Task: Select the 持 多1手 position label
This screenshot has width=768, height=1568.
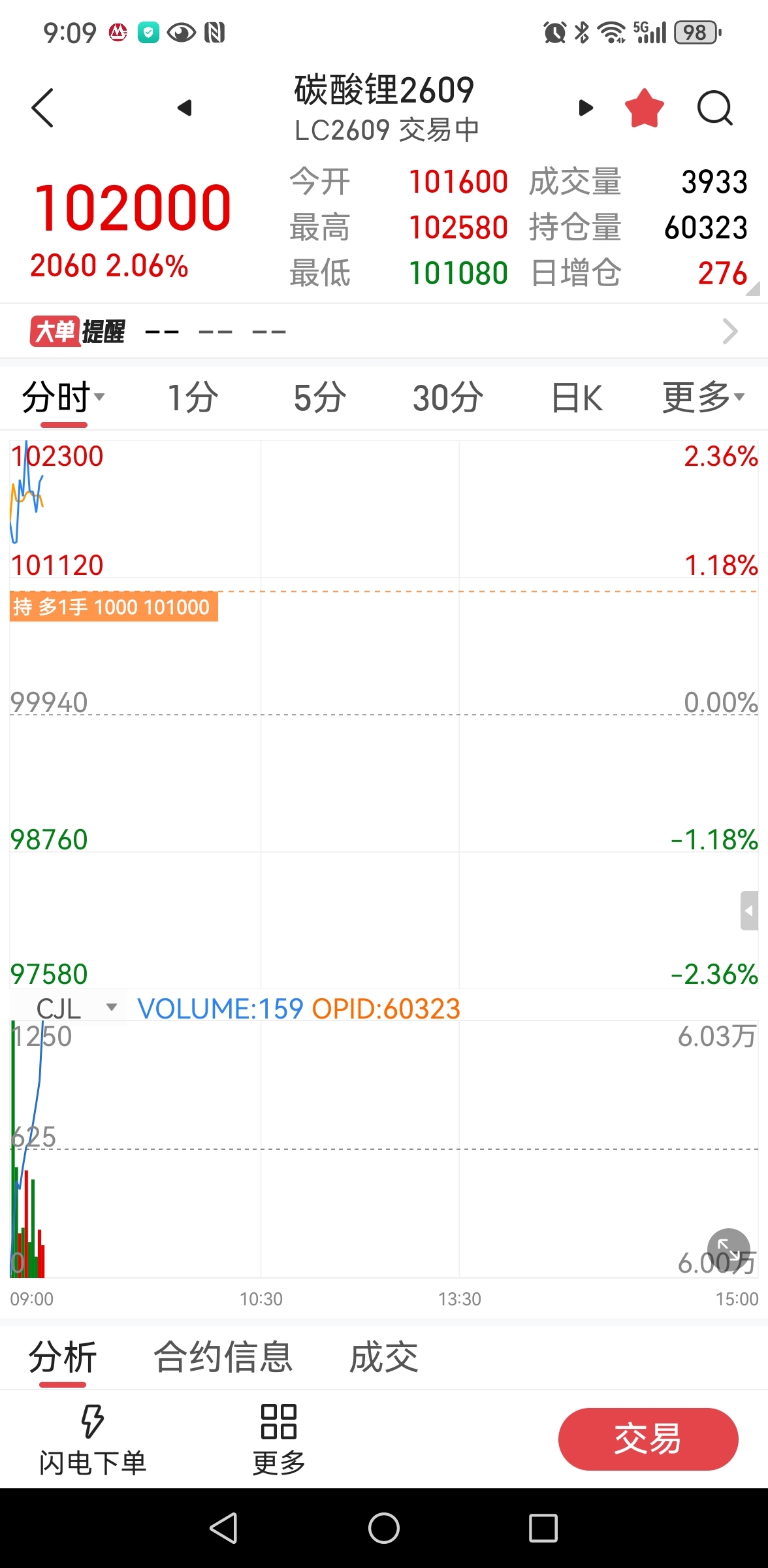Action: [114, 607]
